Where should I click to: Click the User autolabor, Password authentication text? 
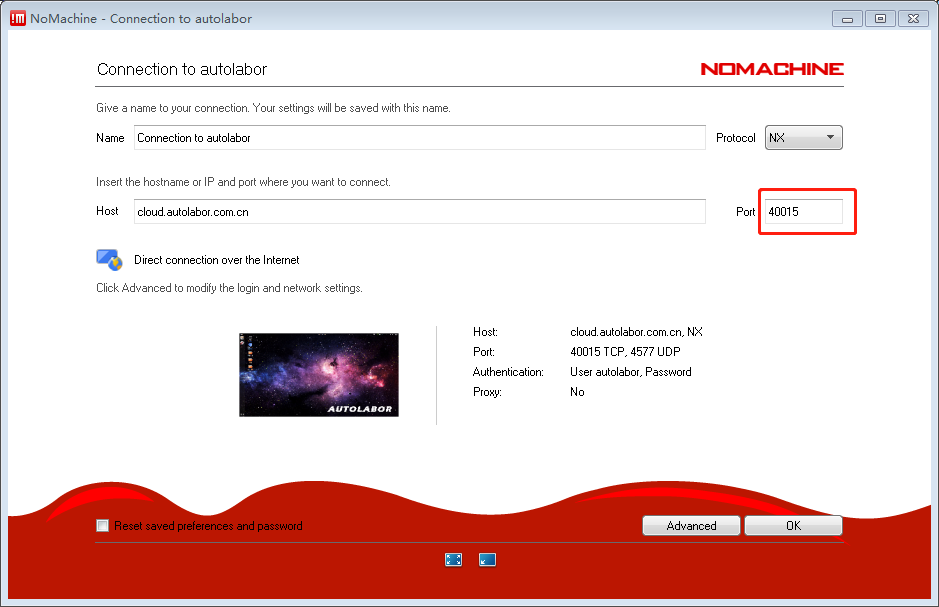pyautogui.click(x=630, y=372)
